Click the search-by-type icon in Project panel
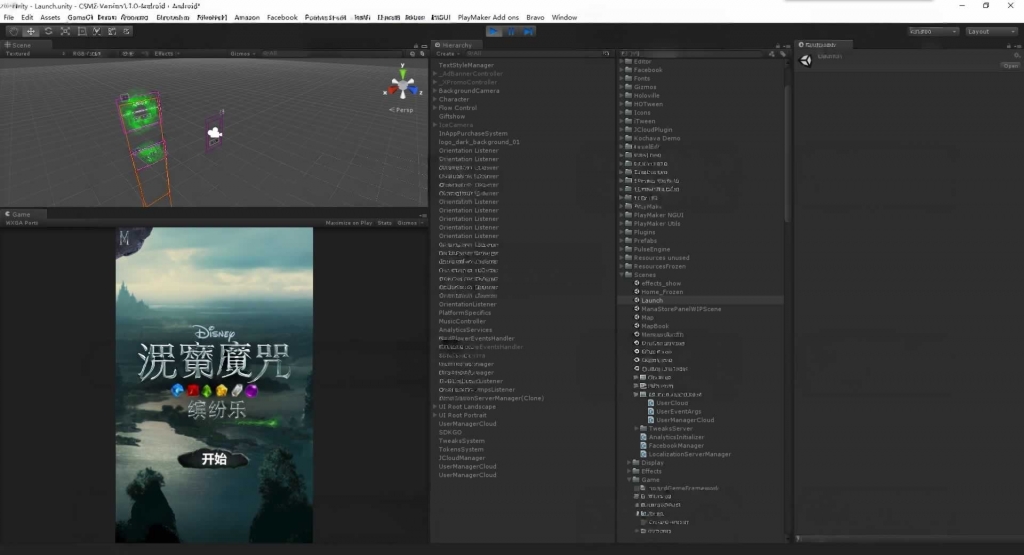This screenshot has width=1024, height=555. (x=771, y=54)
